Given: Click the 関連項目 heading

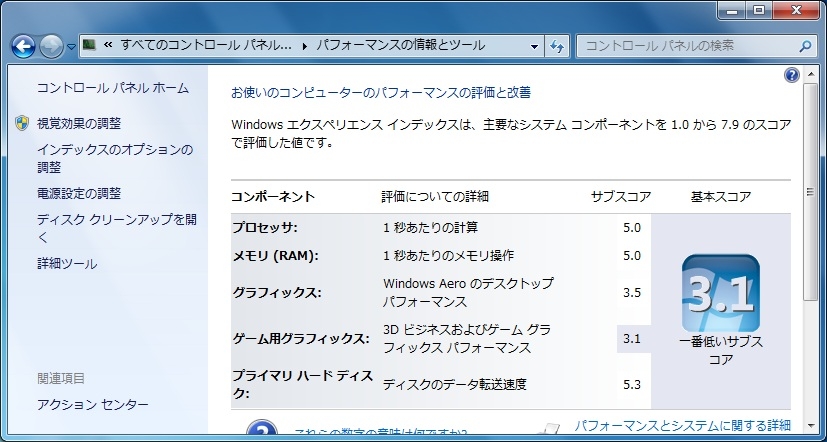Looking at the screenshot, I should coord(61,378).
